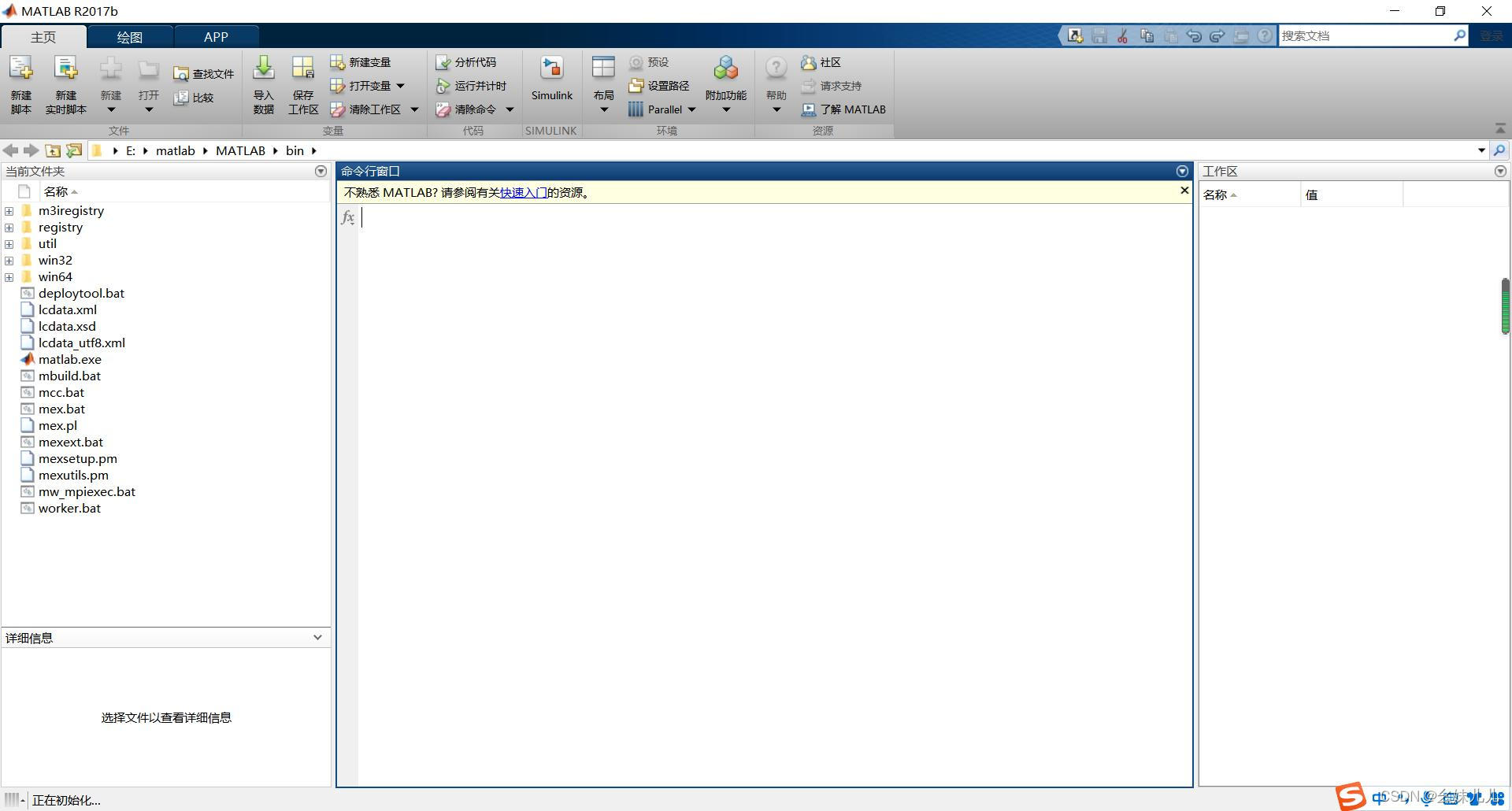Screen dimensions: 1512x811
Task: Expand the registry folder
Action: [x=9, y=228]
